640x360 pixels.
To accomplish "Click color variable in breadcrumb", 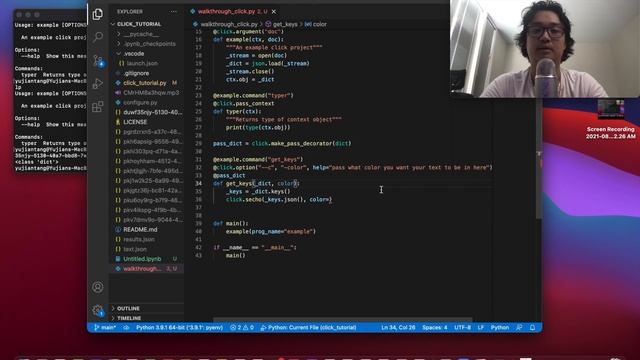I will coord(319,24).
